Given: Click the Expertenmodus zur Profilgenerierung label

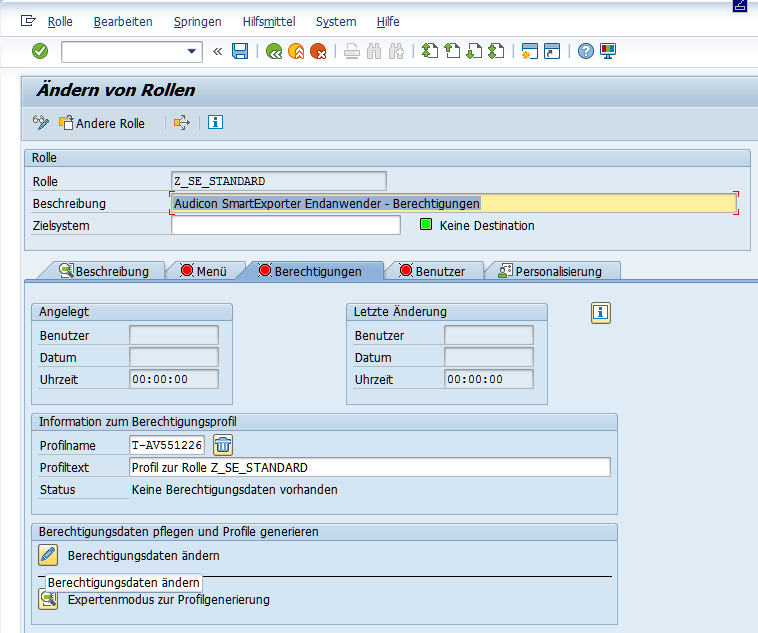Looking at the screenshot, I should 169,600.
